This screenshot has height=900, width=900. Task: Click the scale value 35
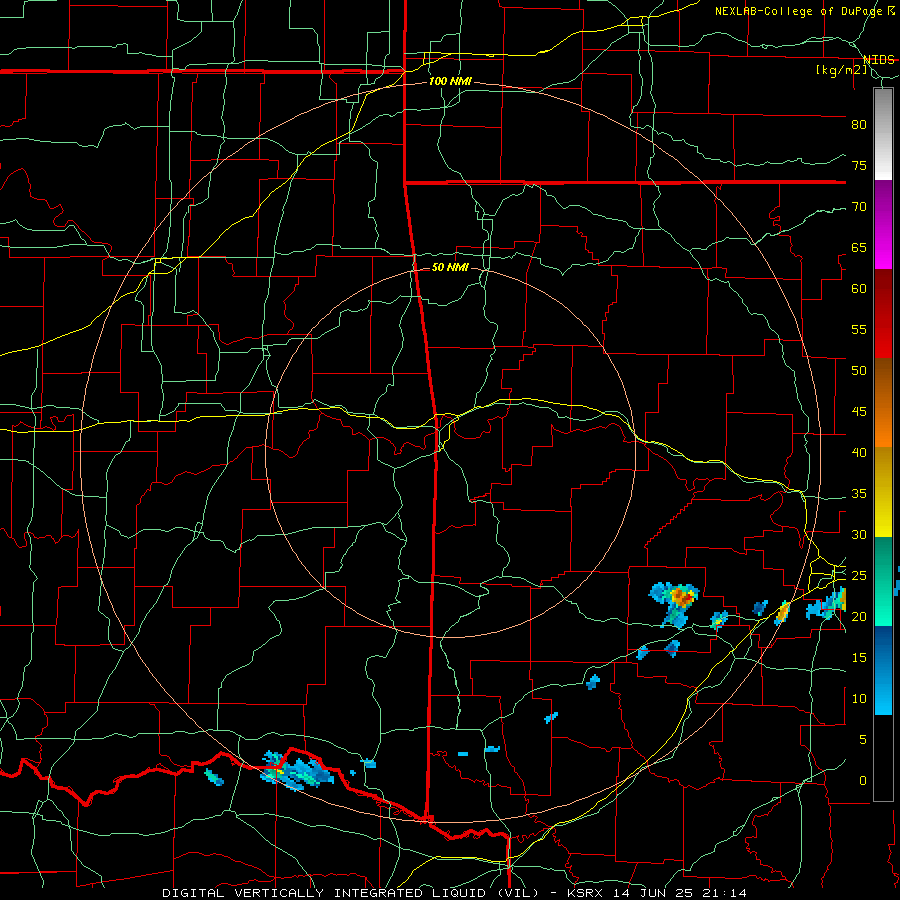coord(859,494)
